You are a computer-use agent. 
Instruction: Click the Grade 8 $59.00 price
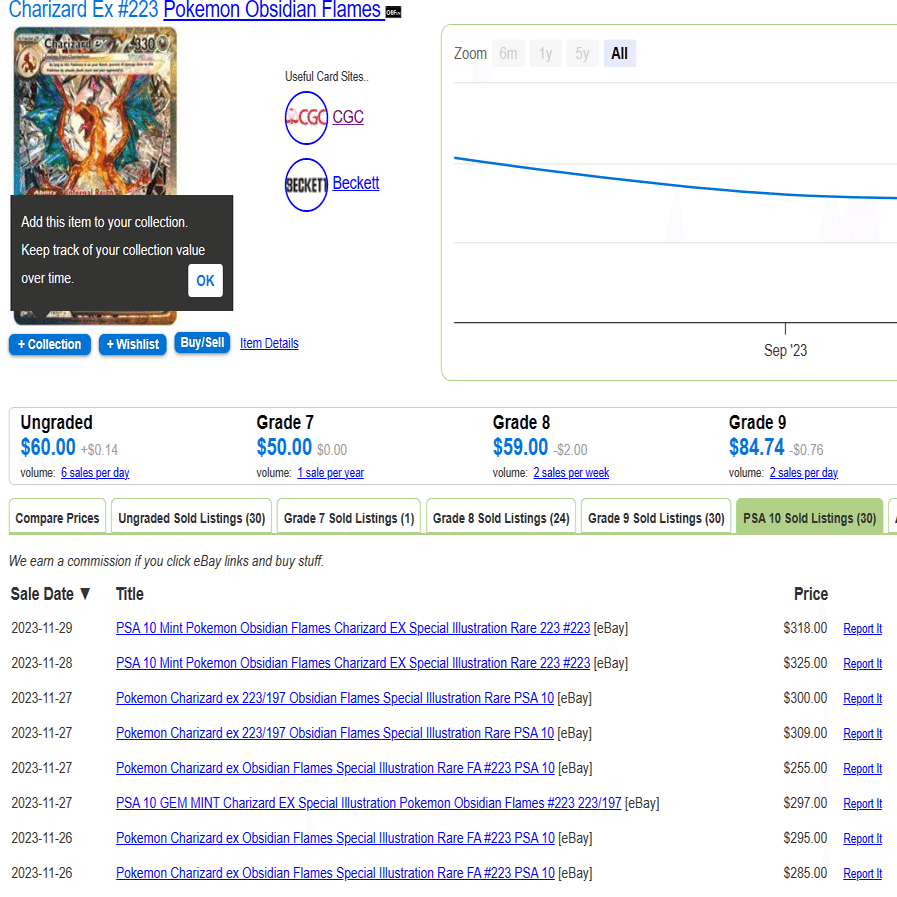pos(521,447)
